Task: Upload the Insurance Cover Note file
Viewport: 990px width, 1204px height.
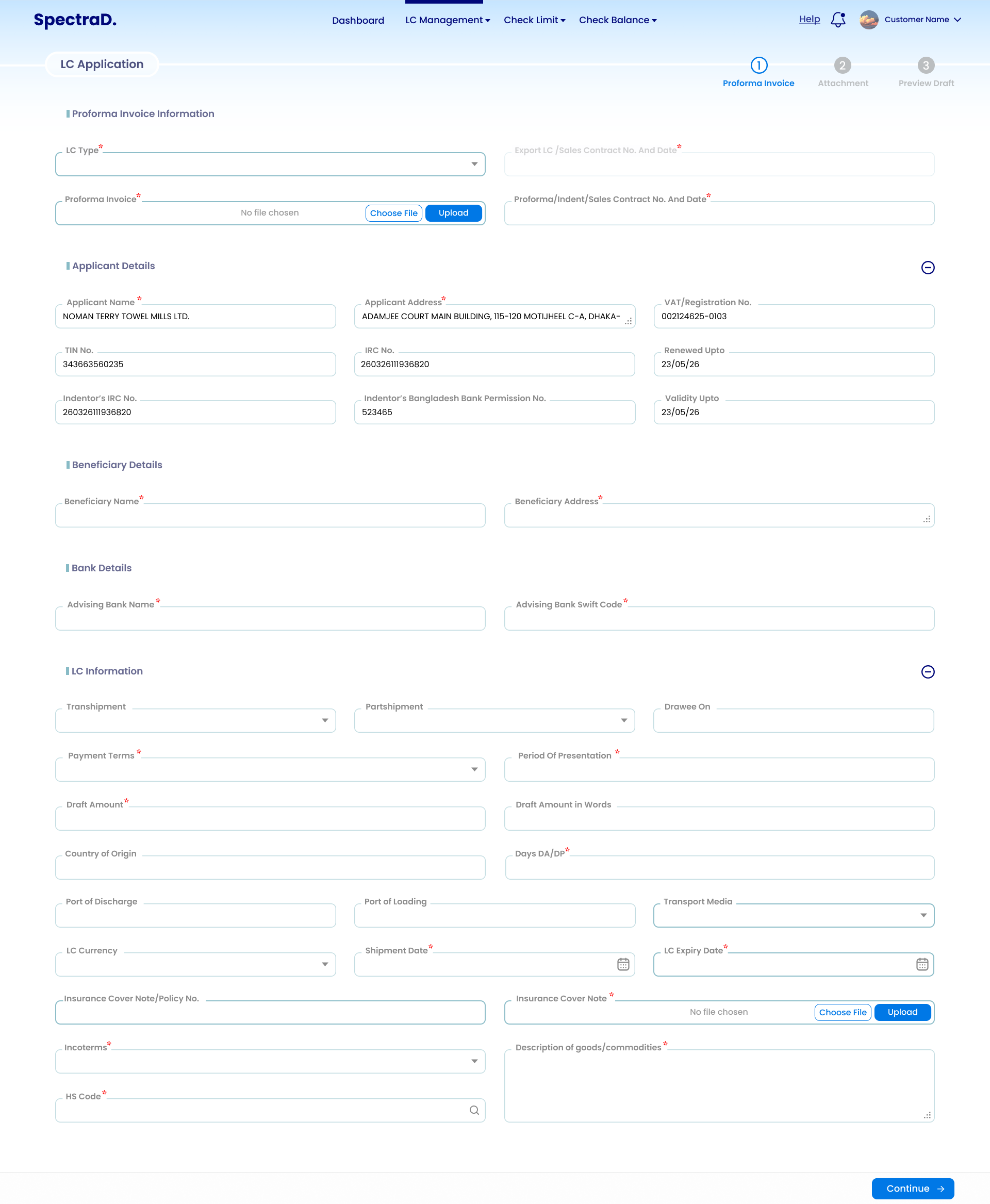Action: [902, 1012]
